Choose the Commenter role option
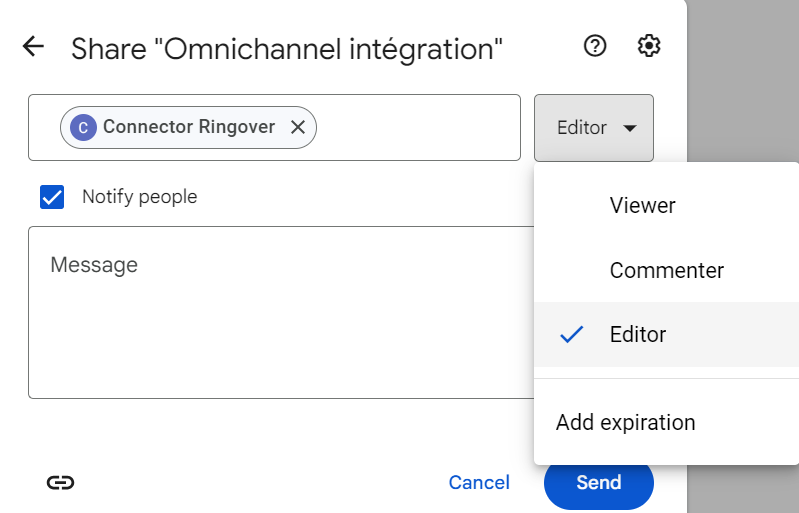799x513 pixels. click(667, 271)
